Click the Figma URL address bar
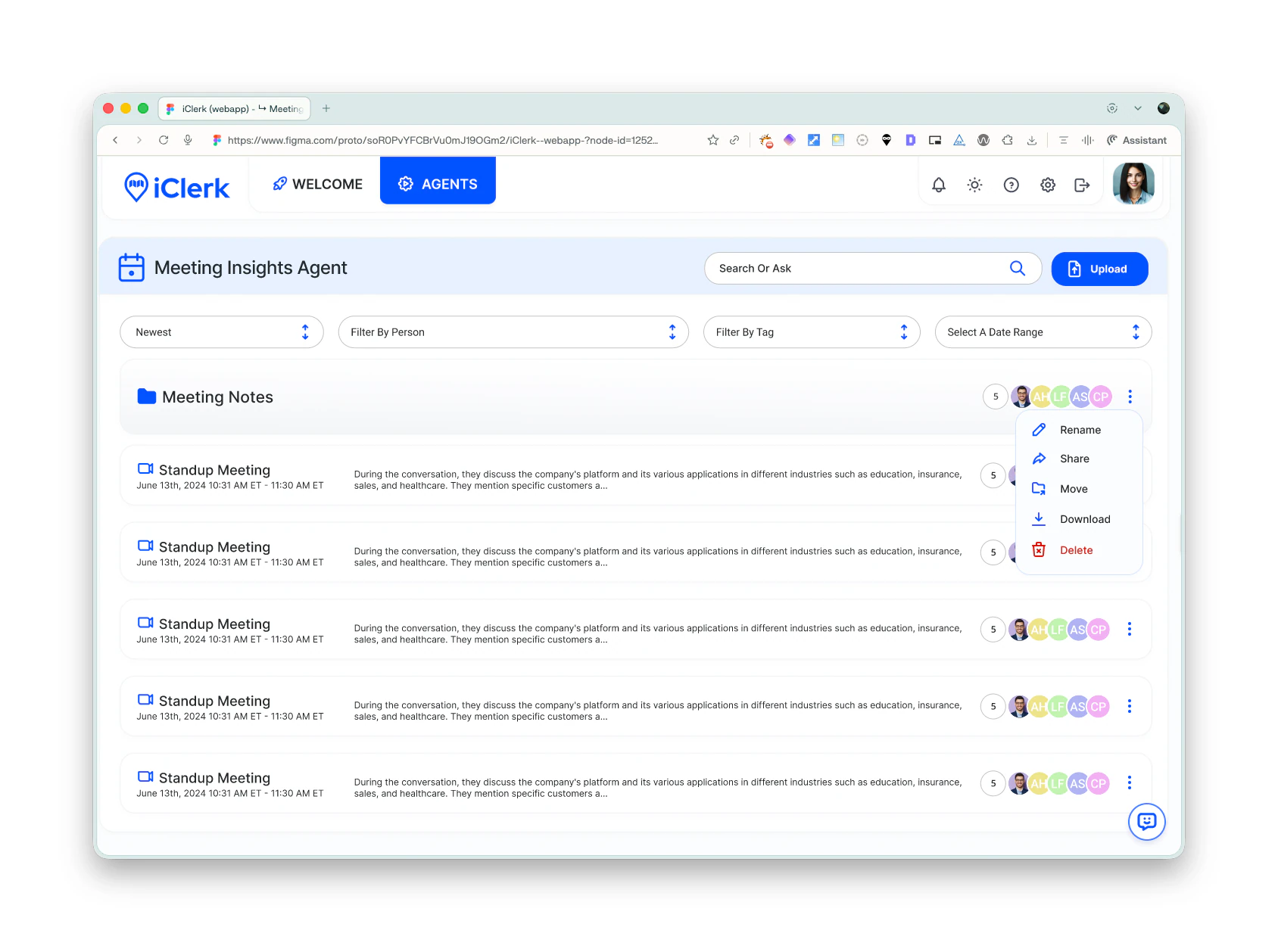 click(x=442, y=140)
